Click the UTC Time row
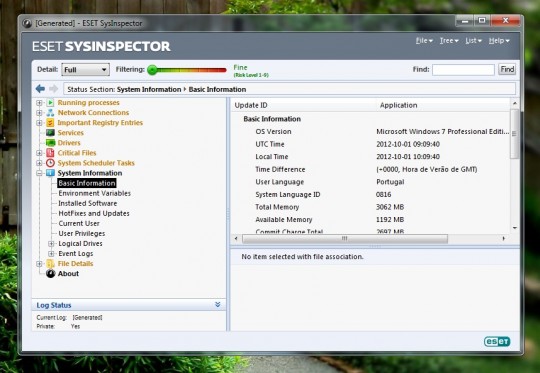Screen dimensions: 540x373 click(371, 144)
